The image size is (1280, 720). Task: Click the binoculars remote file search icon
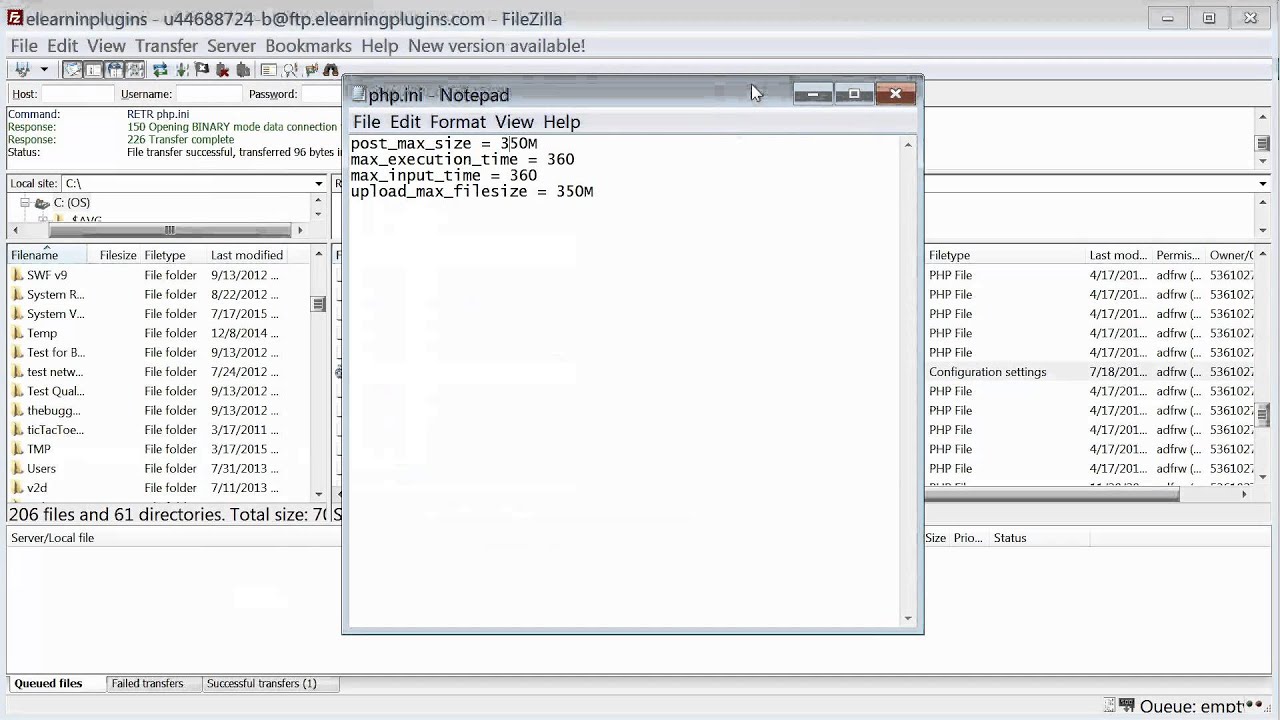(330, 70)
